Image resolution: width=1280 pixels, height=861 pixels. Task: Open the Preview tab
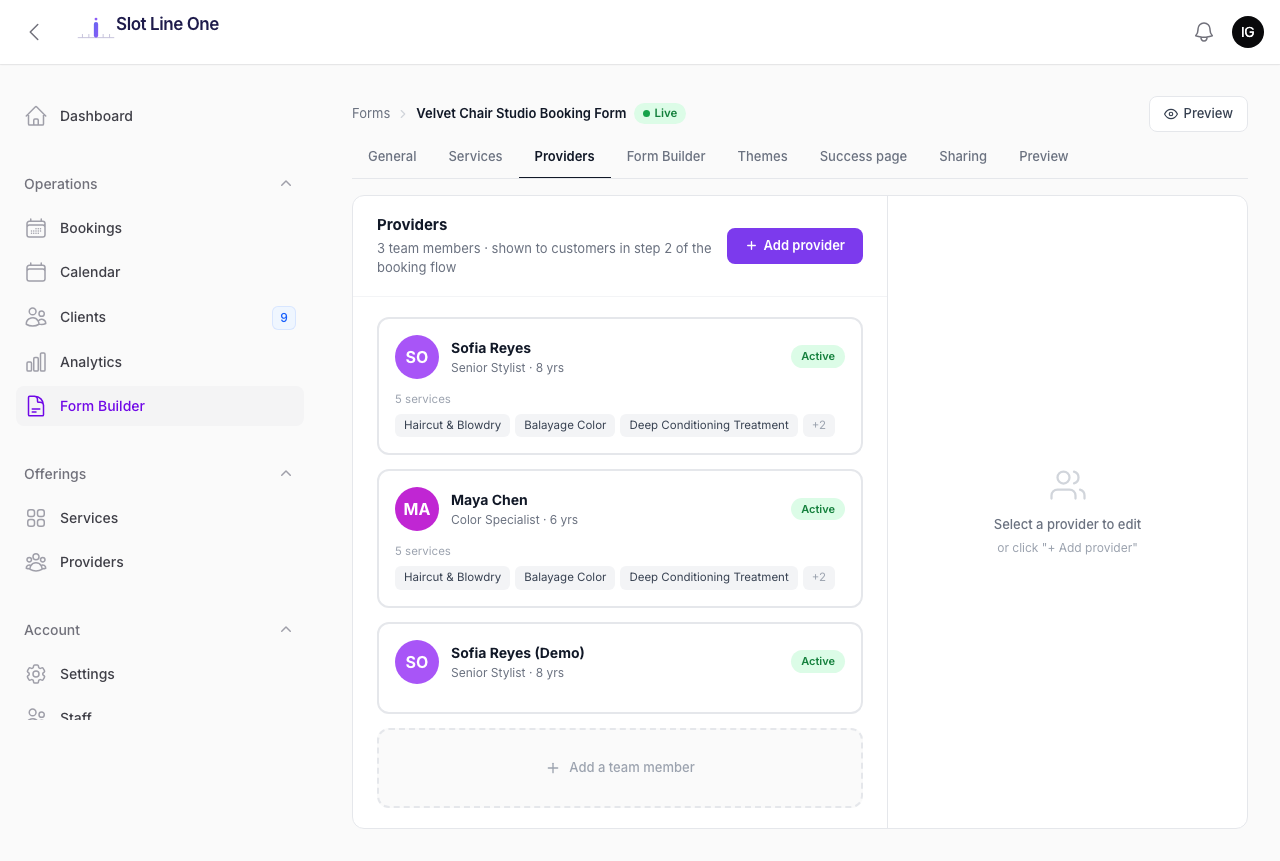(1044, 156)
